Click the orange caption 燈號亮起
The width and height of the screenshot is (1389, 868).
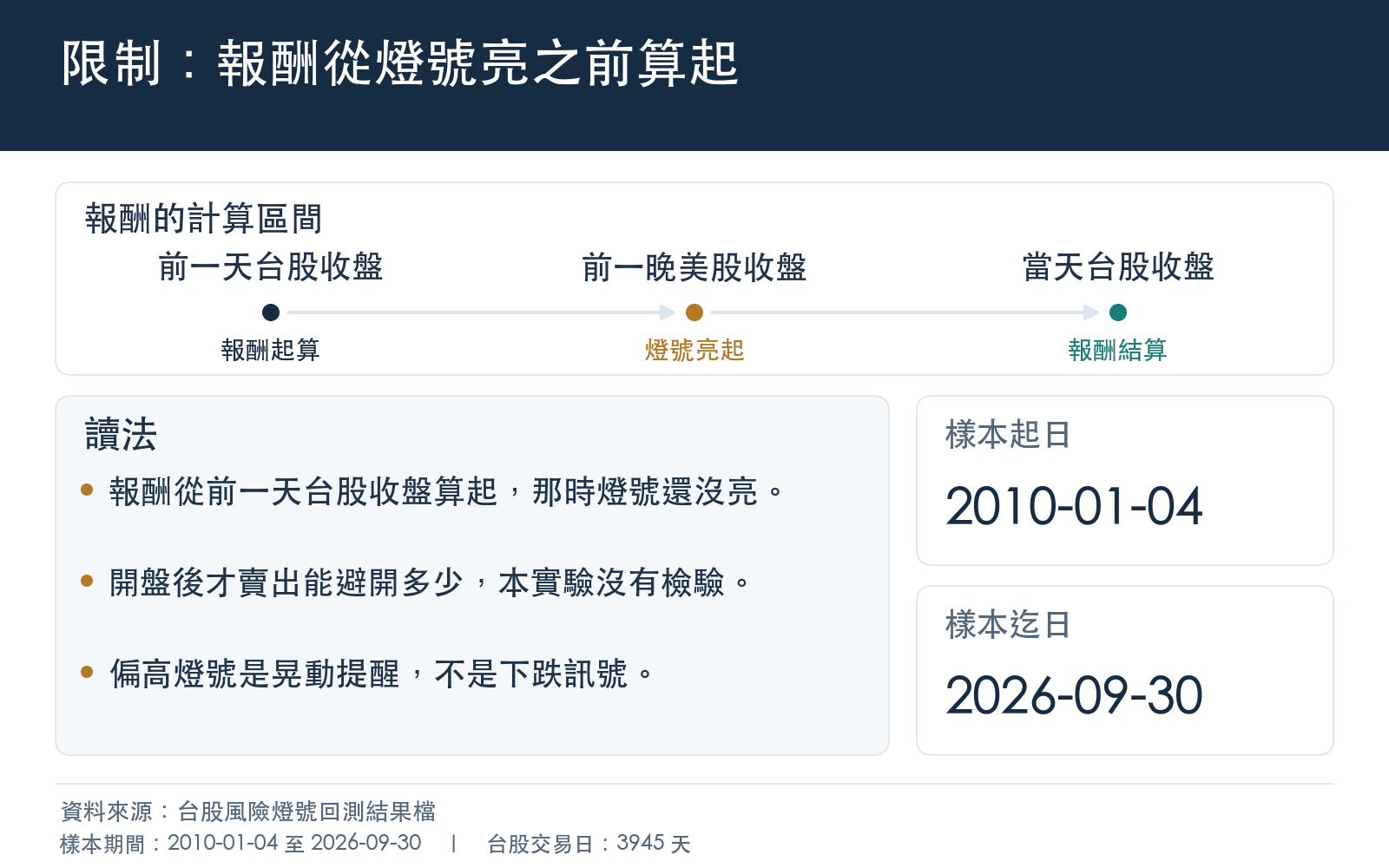click(x=694, y=350)
